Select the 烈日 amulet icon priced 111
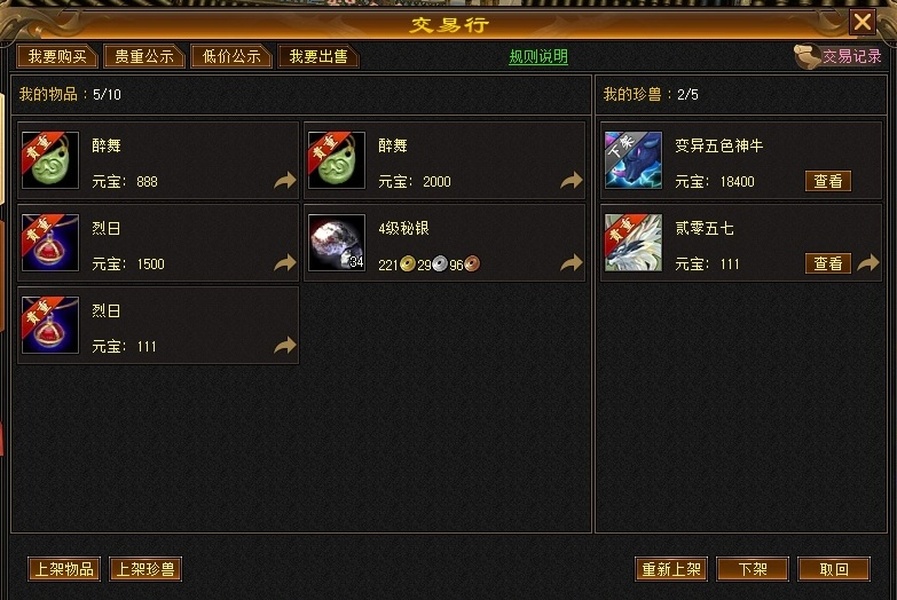 [50, 325]
